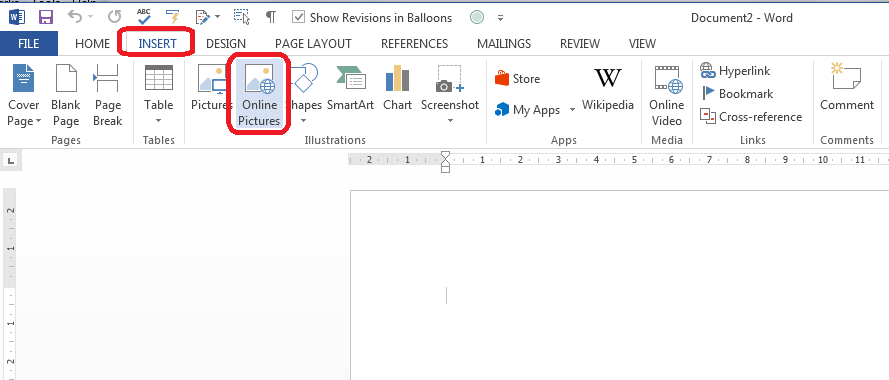Image resolution: width=889 pixels, height=380 pixels.
Task: Add a Bookmark
Action: click(x=737, y=94)
